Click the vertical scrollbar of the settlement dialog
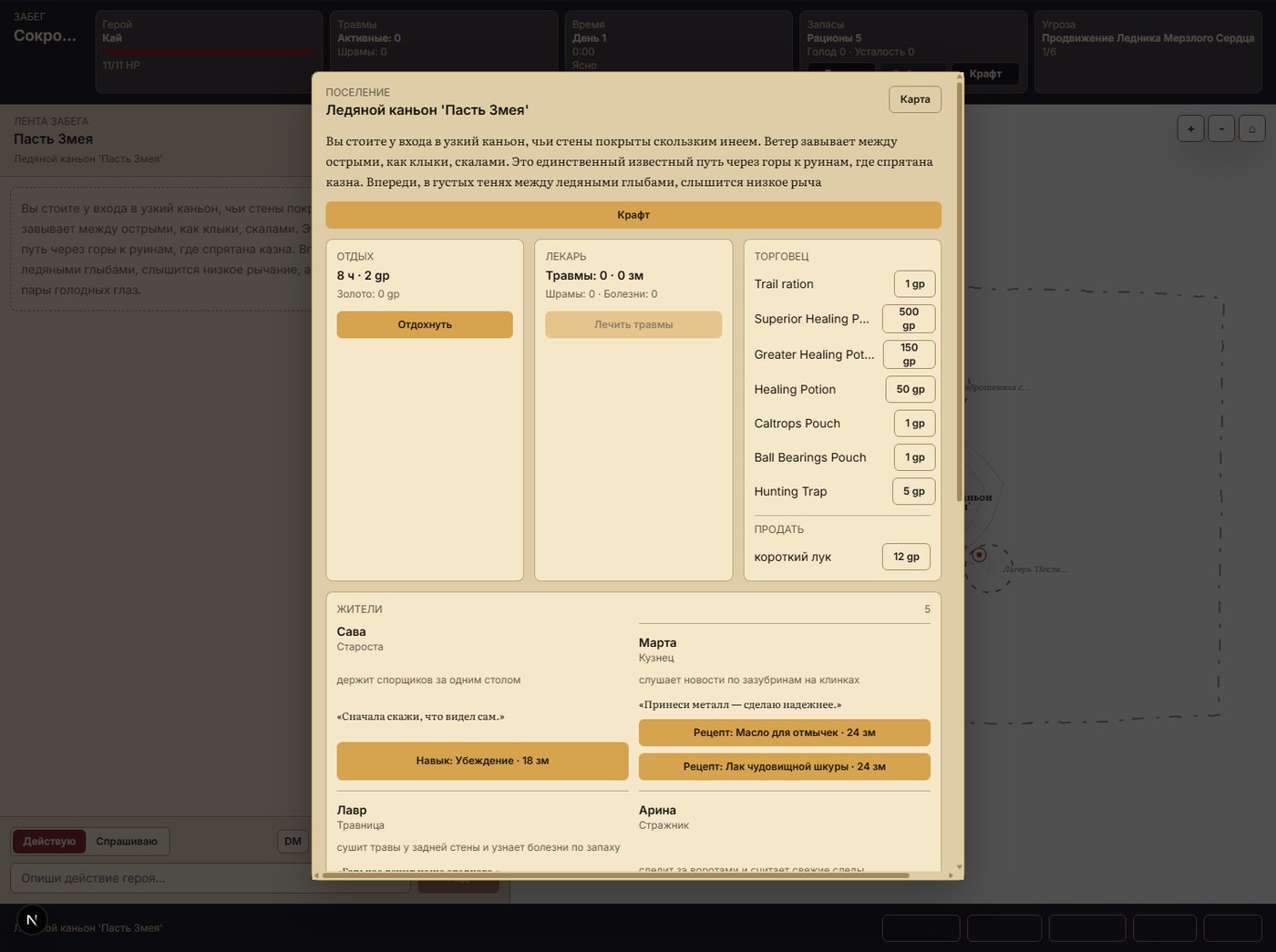The image size is (1276, 952). [x=959, y=292]
